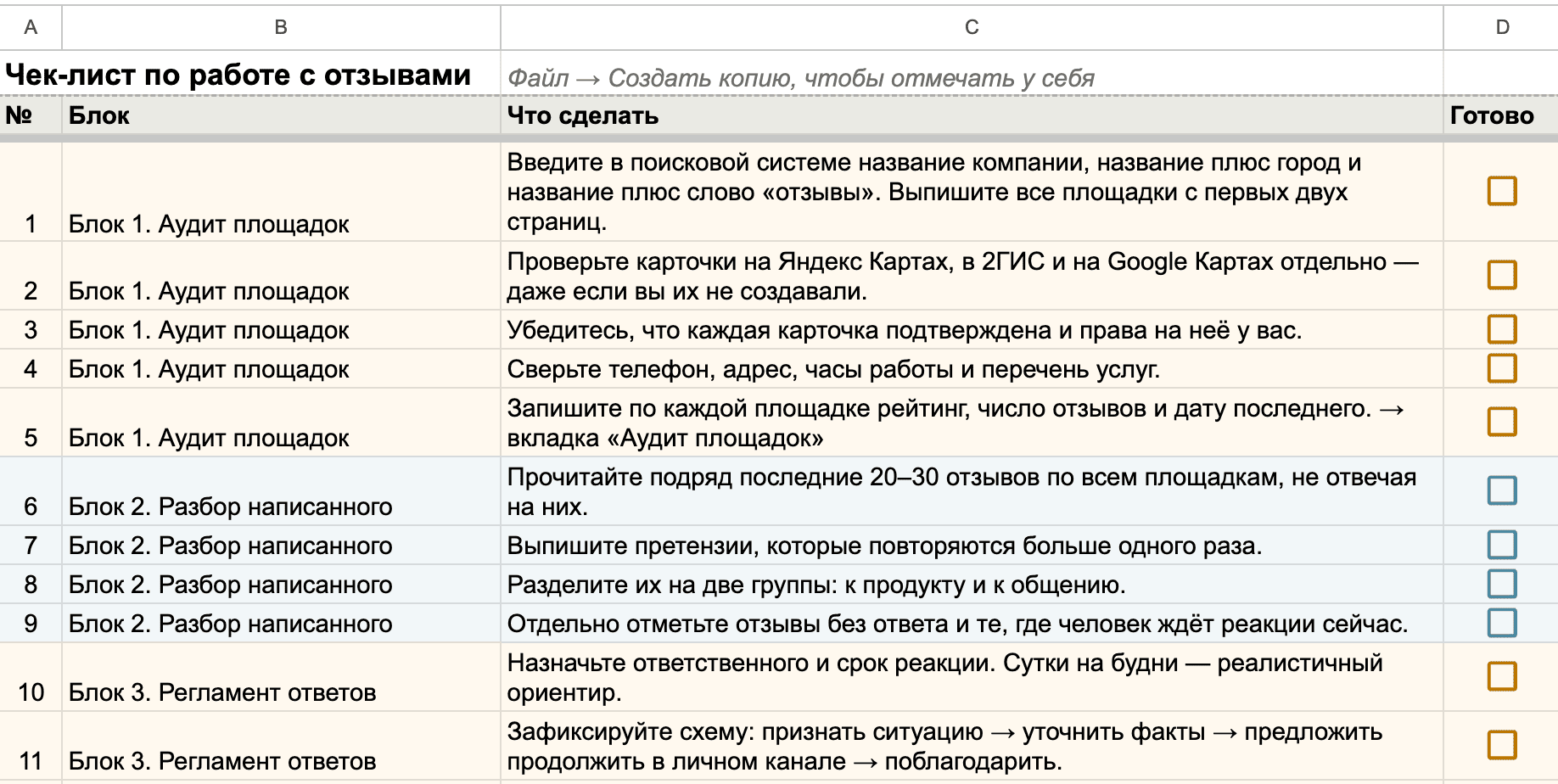
Task: Select the cell starting Зафиксируйте схему: признать ситуацию
Action: [972, 746]
